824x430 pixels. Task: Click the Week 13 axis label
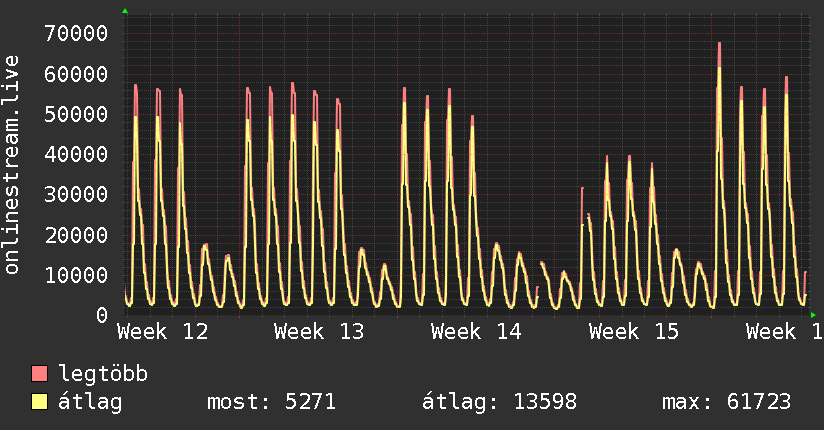click(x=319, y=332)
